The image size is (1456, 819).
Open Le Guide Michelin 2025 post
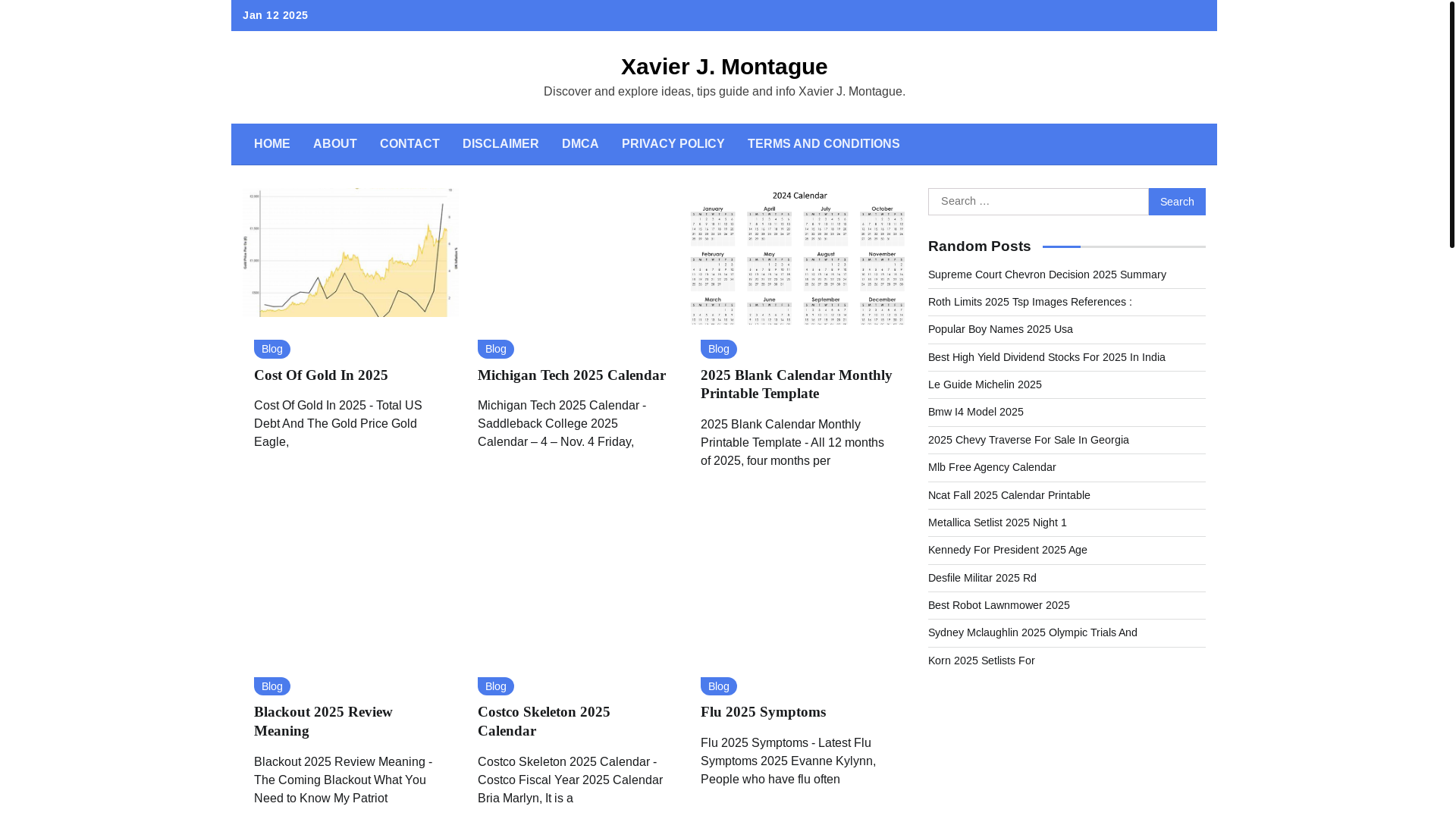(x=985, y=384)
